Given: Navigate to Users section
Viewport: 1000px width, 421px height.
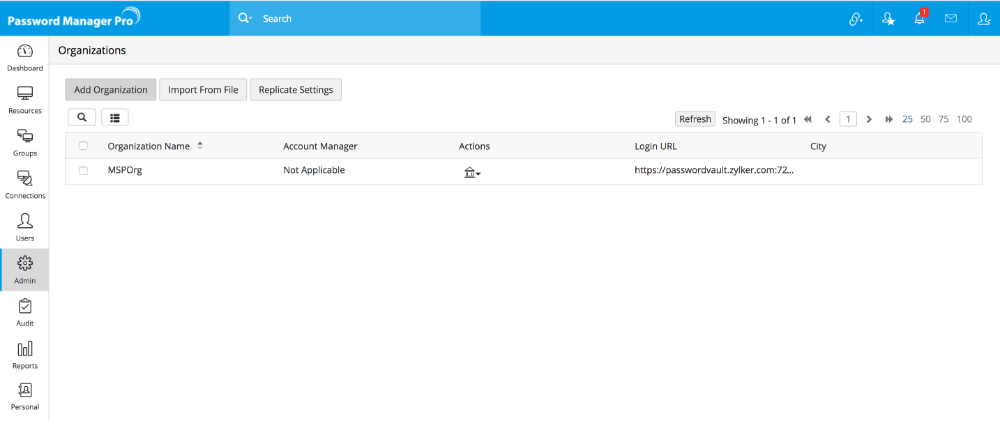Looking at the screenshot, I should 24,221.
